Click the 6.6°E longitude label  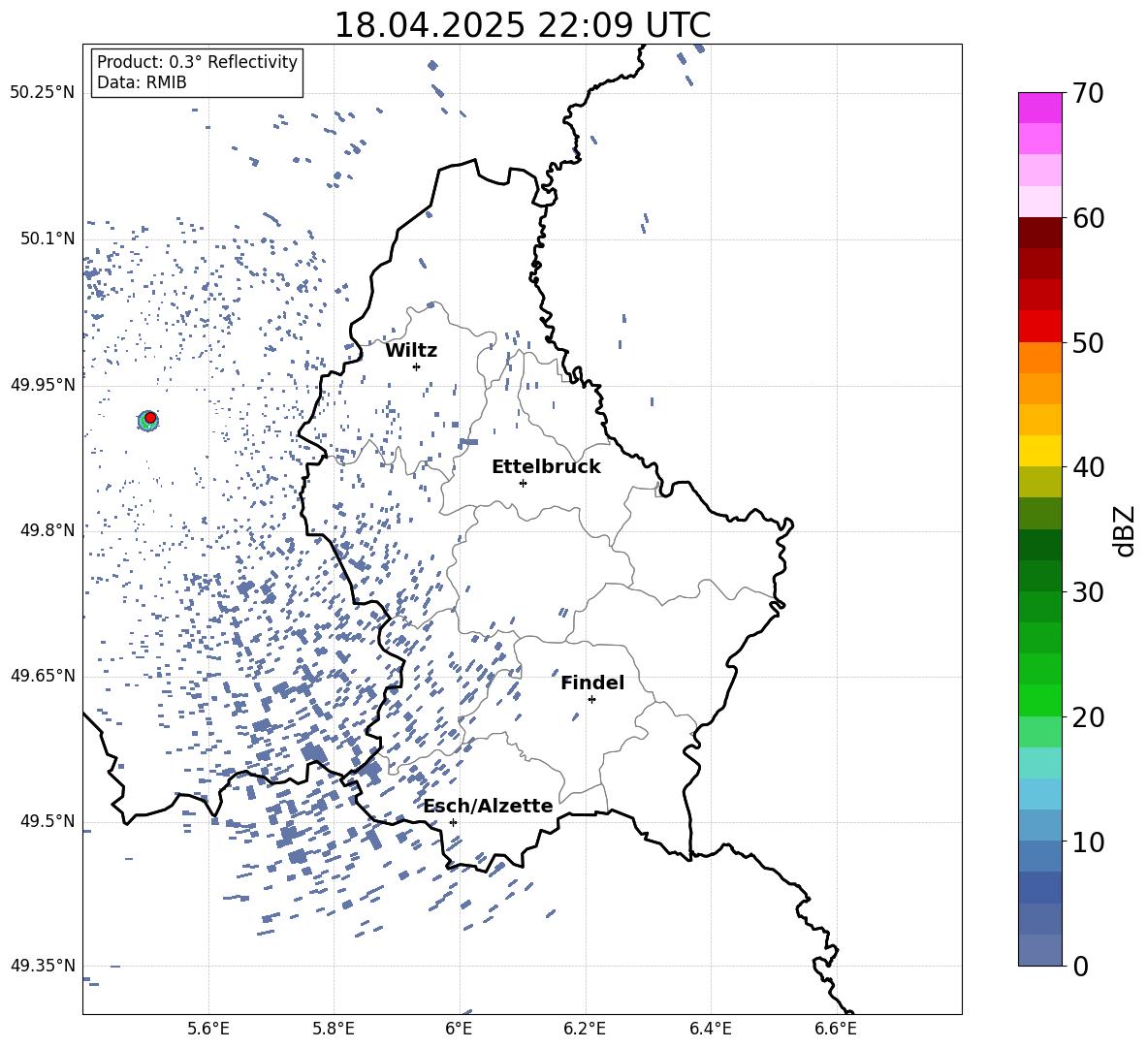[x=836, y=1029]
